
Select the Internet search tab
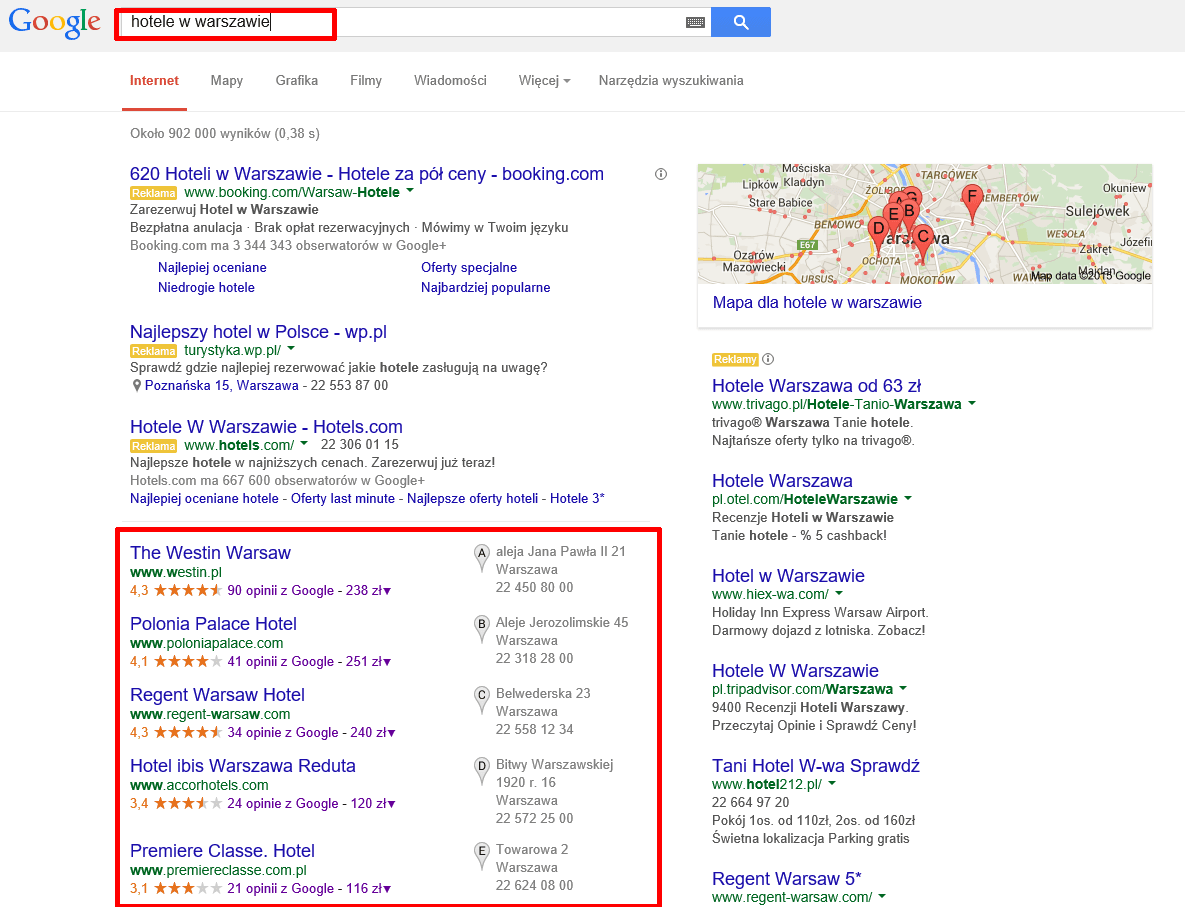coord(154,81)
